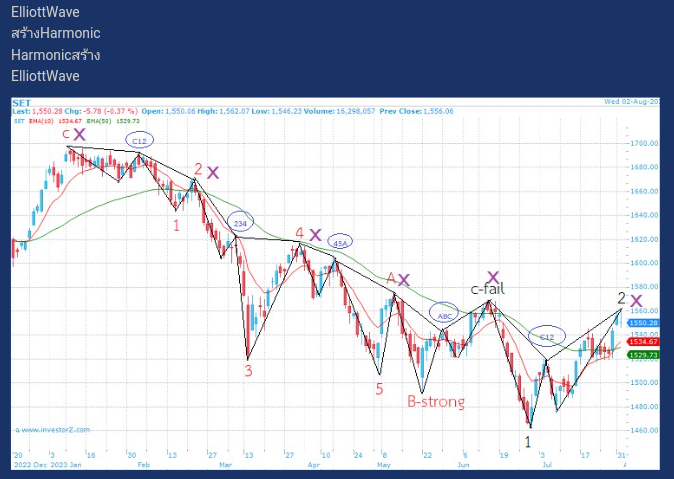The image size is (674, 479).
Task: Click the '31 day tick at chart end
Action: [x=620, y=455]
